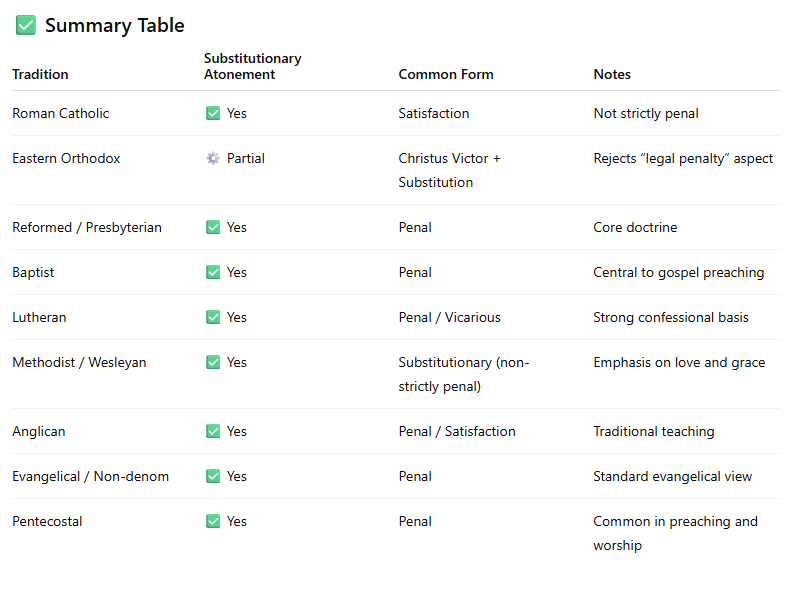The width and height of the screenshot is (795, 597).
Task: Click the Common Form column header
Action: click(x=445, y=74)
